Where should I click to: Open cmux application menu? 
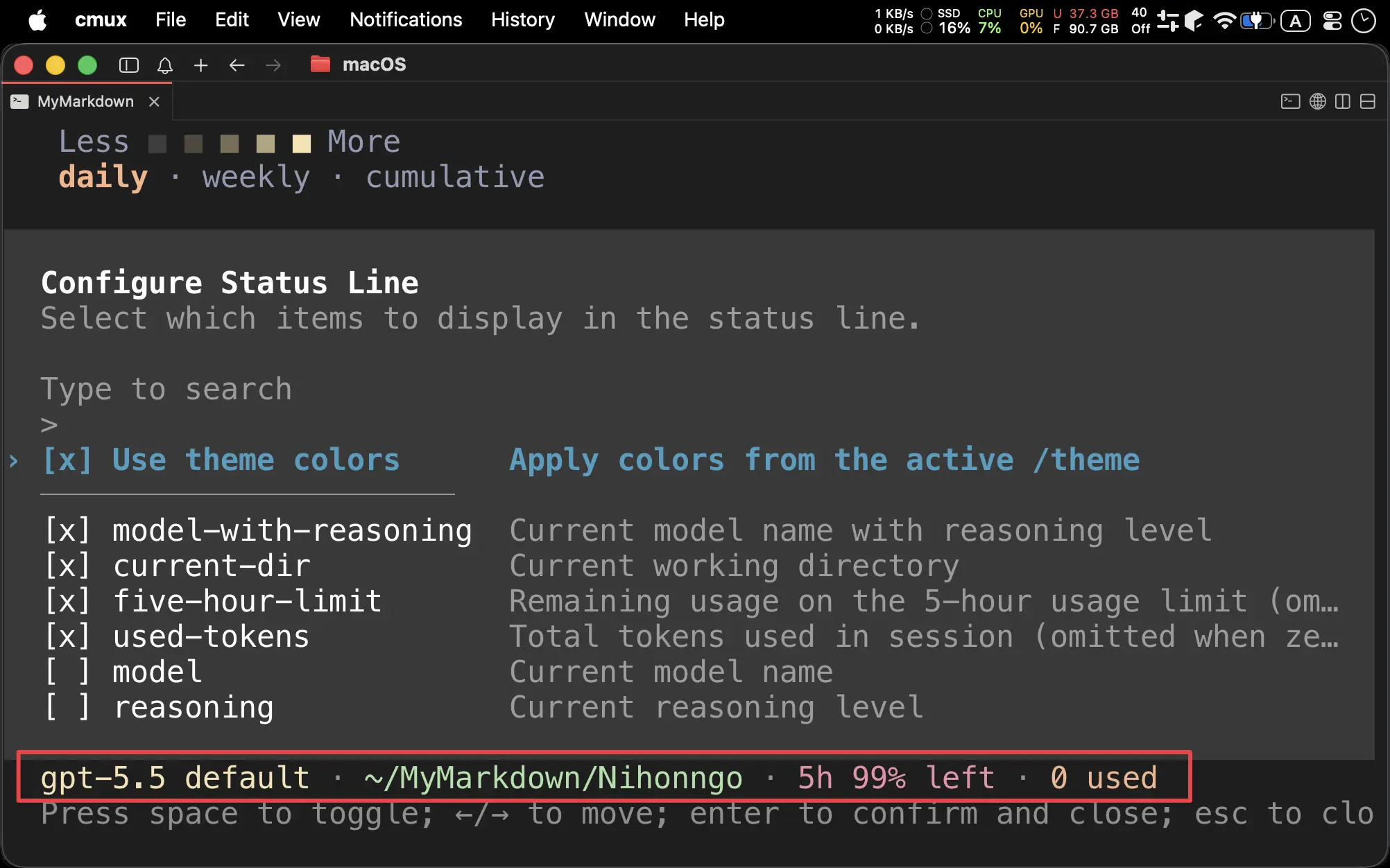[x=101, y=20]
